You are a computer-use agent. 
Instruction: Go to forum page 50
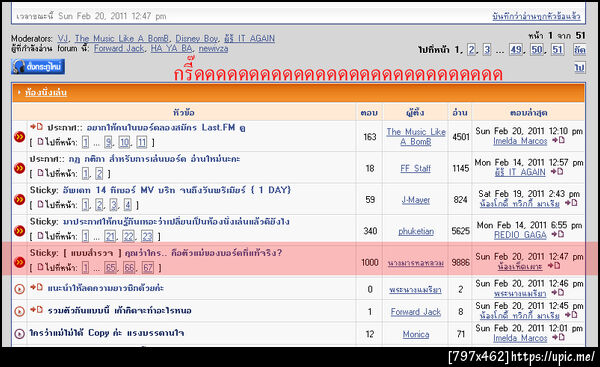536,49
